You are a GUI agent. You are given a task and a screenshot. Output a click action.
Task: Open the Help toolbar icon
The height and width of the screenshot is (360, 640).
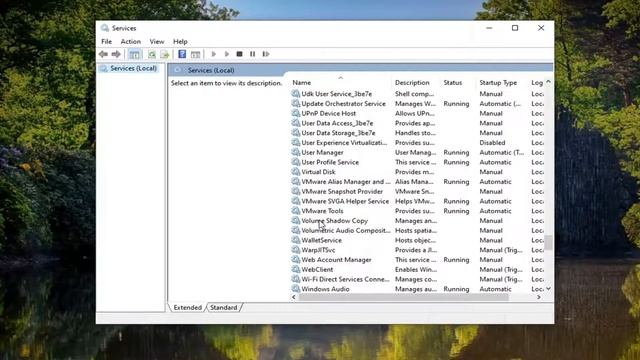[x=182, y=54]
